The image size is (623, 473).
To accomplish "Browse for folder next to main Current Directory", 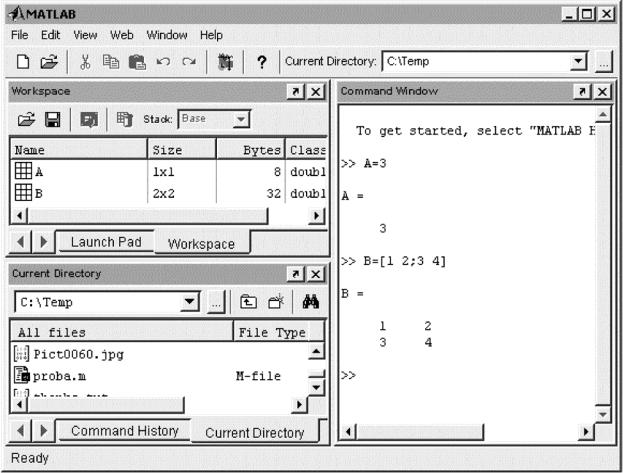I will (x=603, y=62).
